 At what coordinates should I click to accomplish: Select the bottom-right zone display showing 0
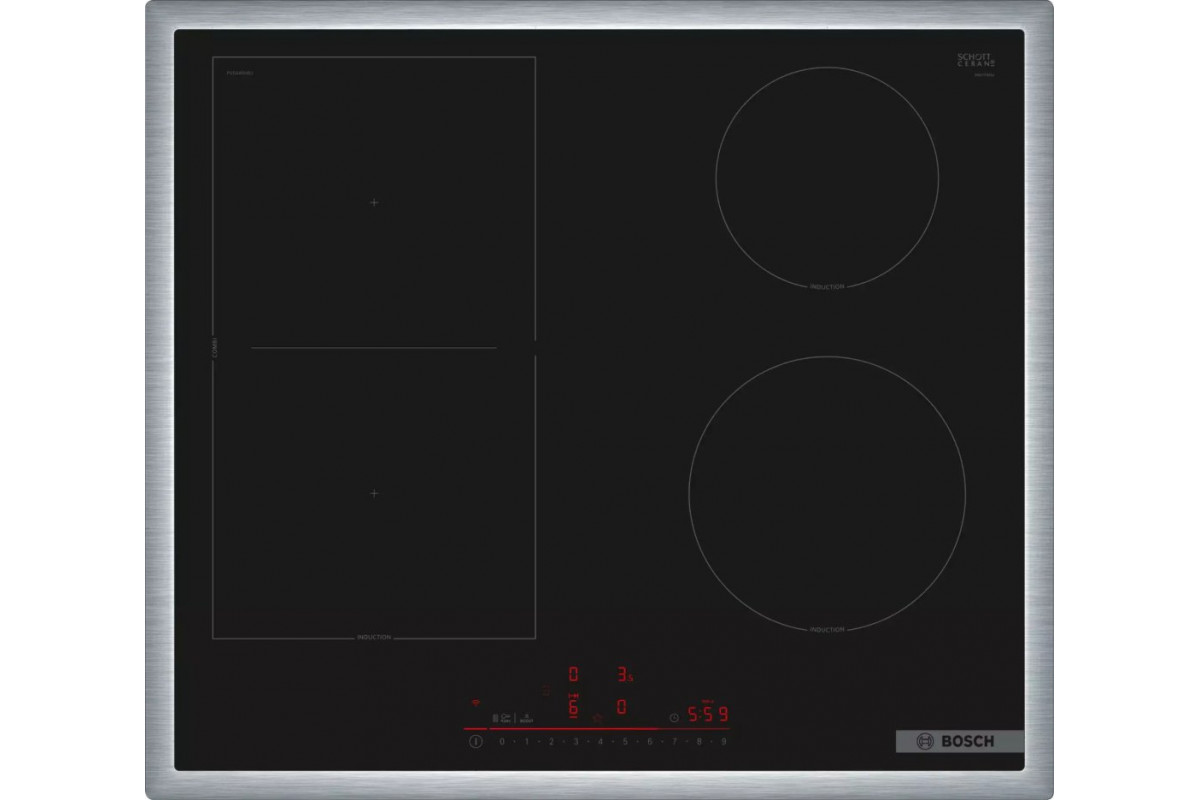point(622,708)
